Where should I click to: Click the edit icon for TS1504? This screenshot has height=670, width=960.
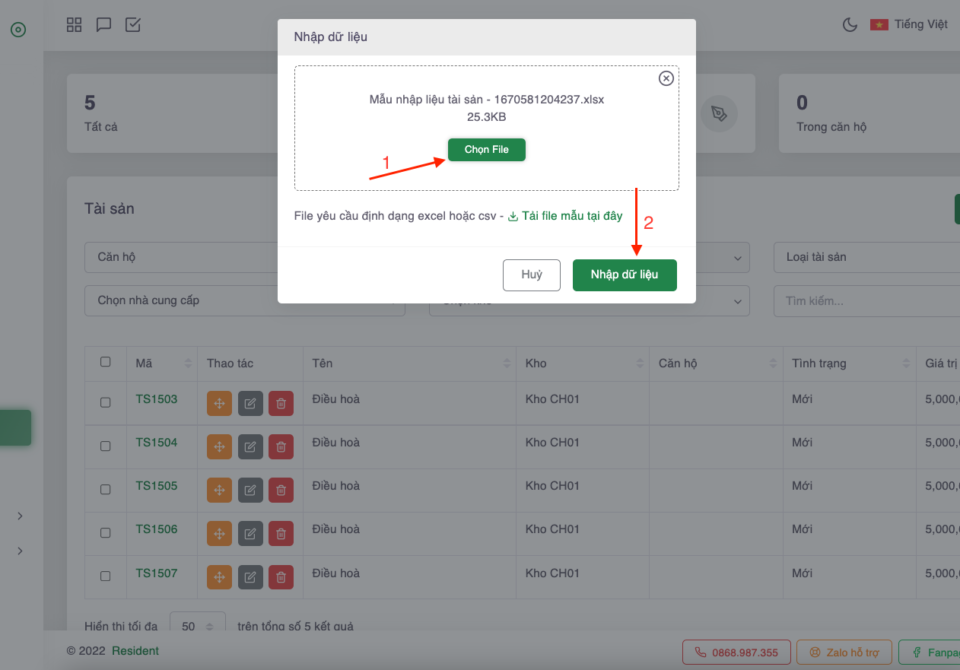[x=250, y=446]
